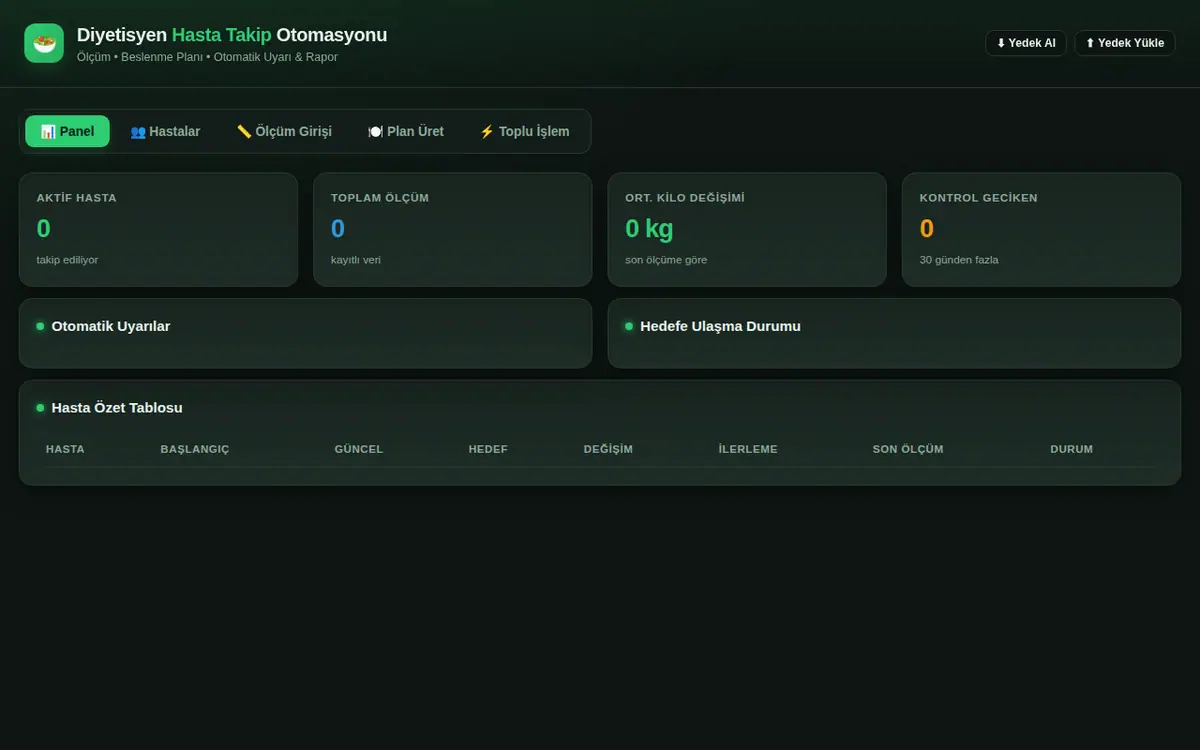This screenshot has width=1200, height=750.
Task: Select the 'kayıtlı veri' caption
Action: coord(356,260)
